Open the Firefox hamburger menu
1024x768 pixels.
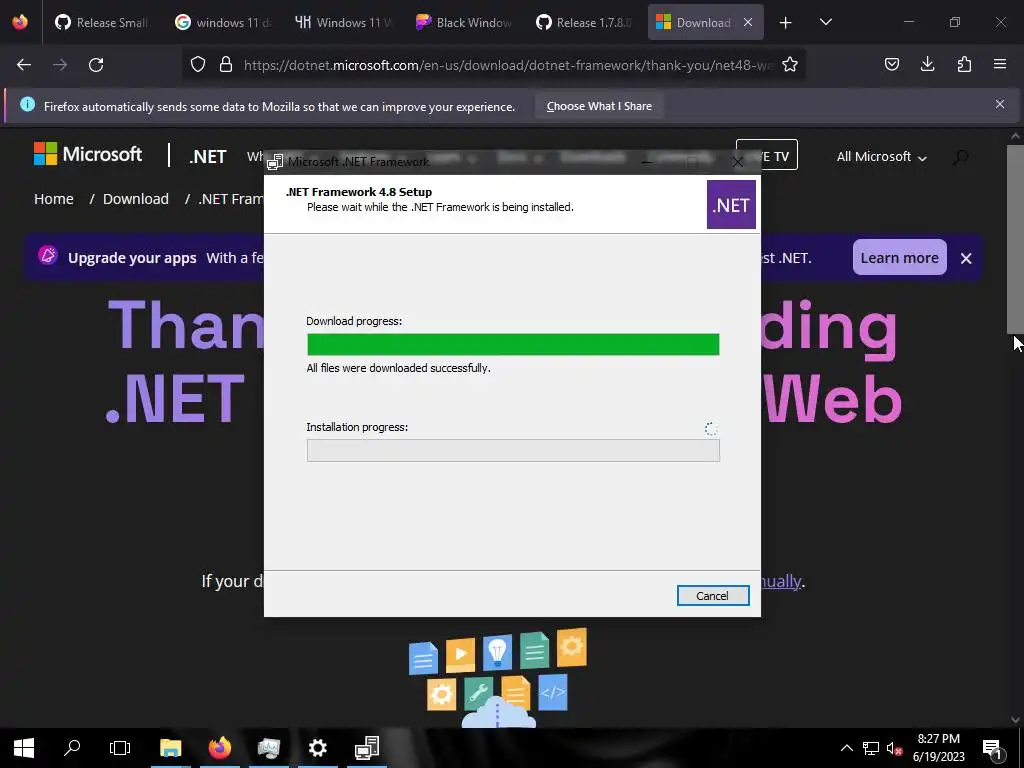(1000, 64)
